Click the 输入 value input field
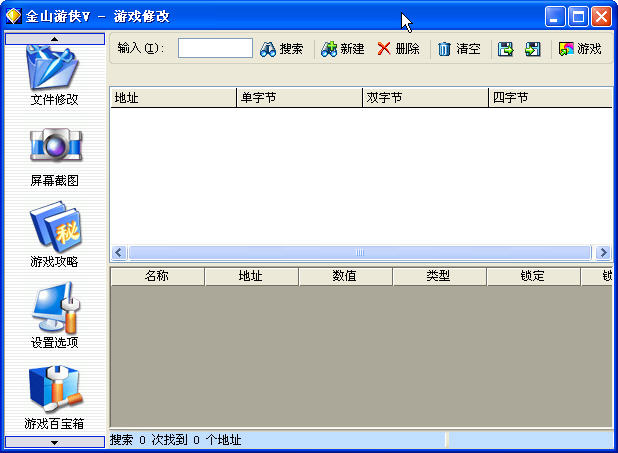Viewport: 618px width, 453px height. [215, 48]
